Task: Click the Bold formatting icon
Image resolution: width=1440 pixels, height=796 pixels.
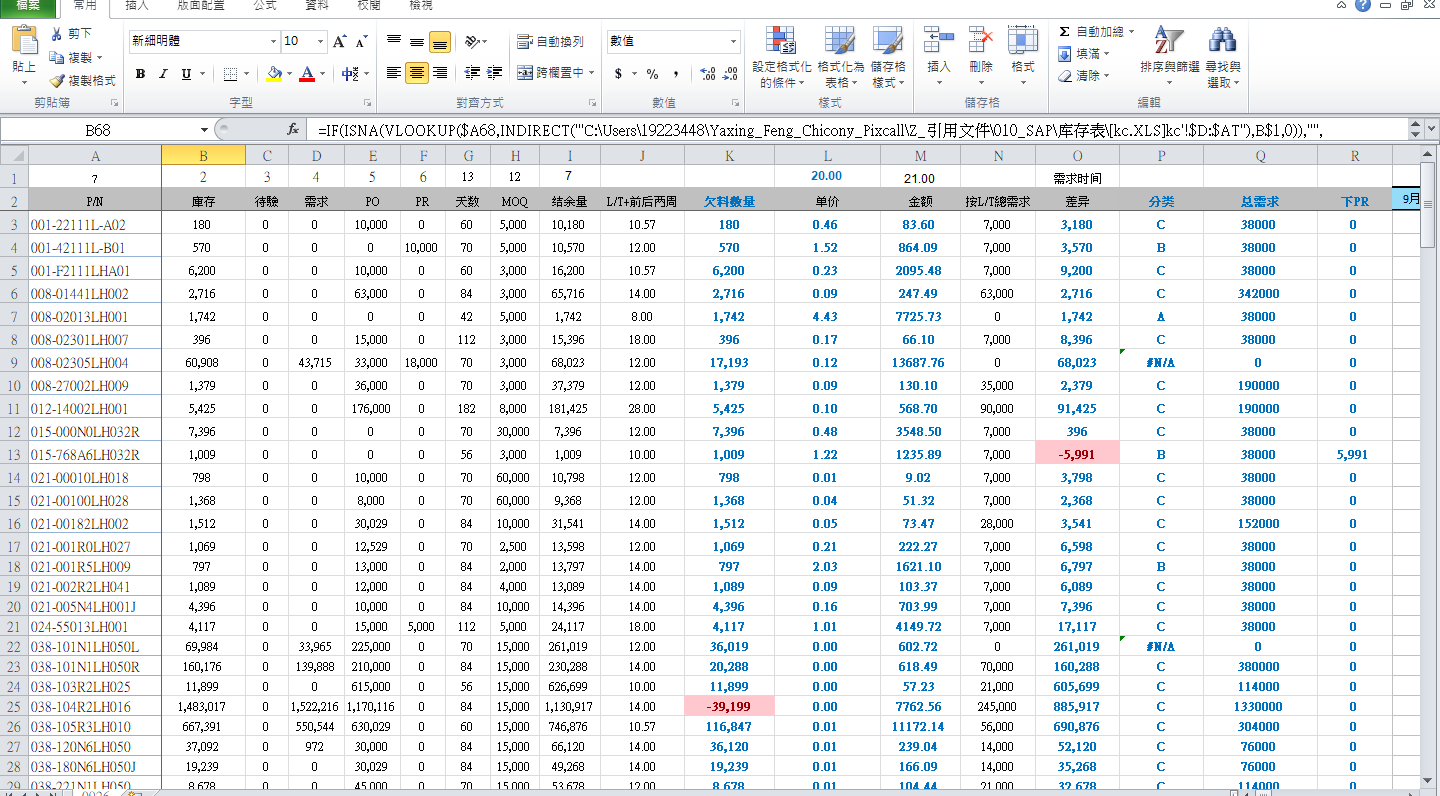Action: (140, 74)
